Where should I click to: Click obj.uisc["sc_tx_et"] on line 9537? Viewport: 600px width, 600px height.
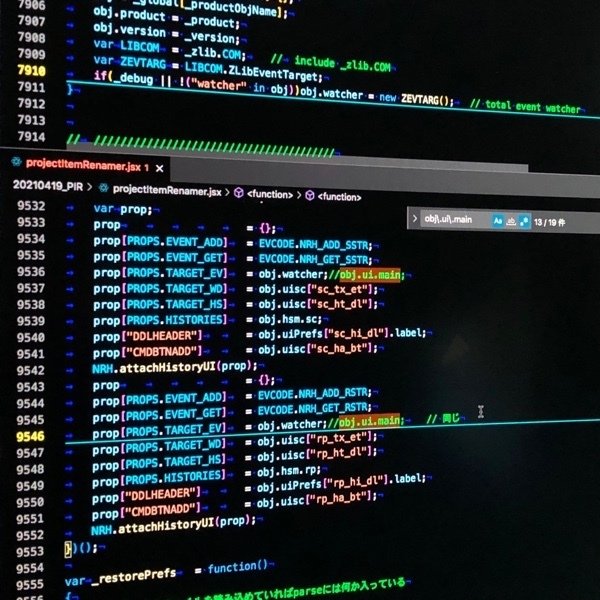pos(318,290)
